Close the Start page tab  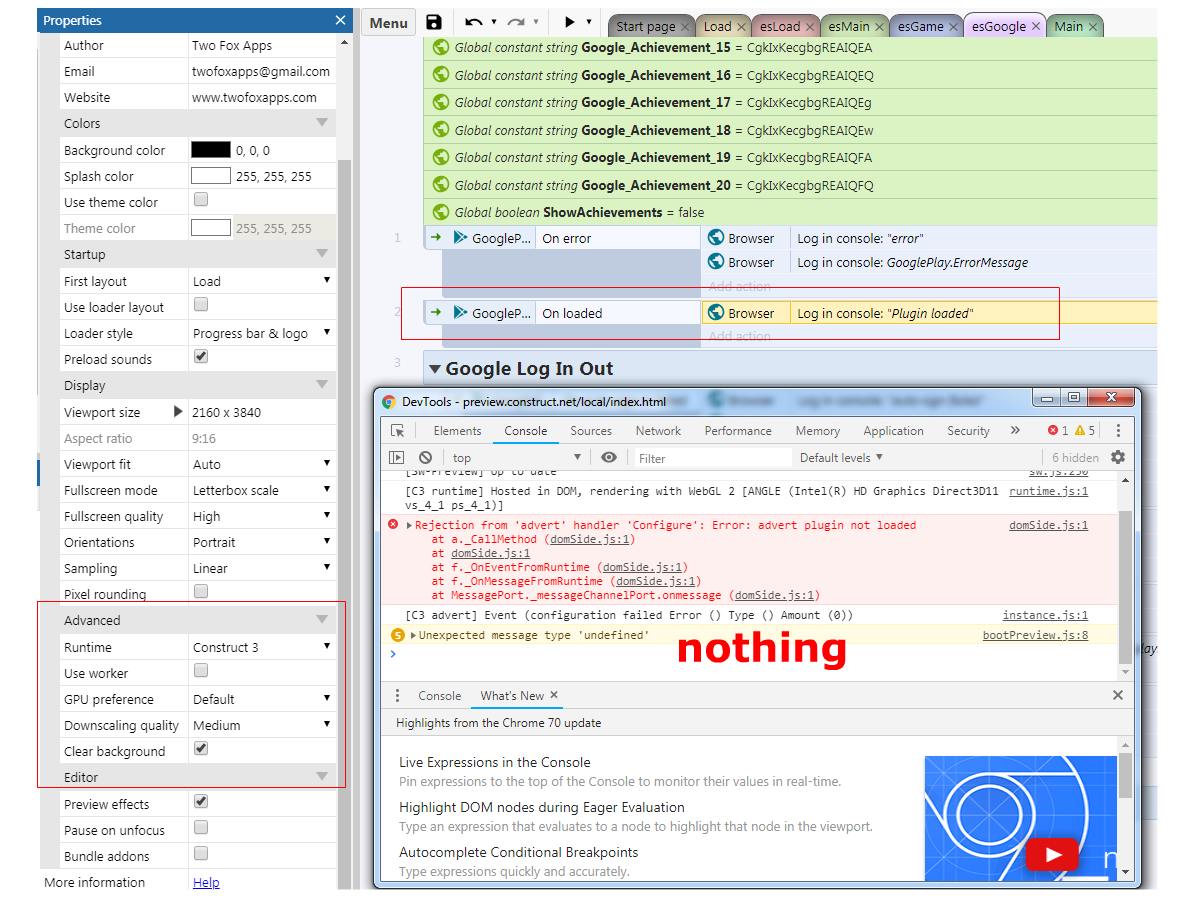[x=685, y=27]
